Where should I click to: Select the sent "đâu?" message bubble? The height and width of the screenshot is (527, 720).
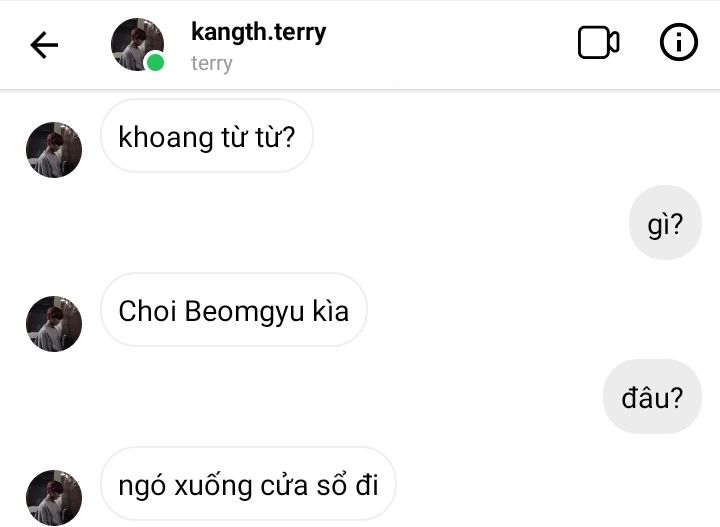652,397
